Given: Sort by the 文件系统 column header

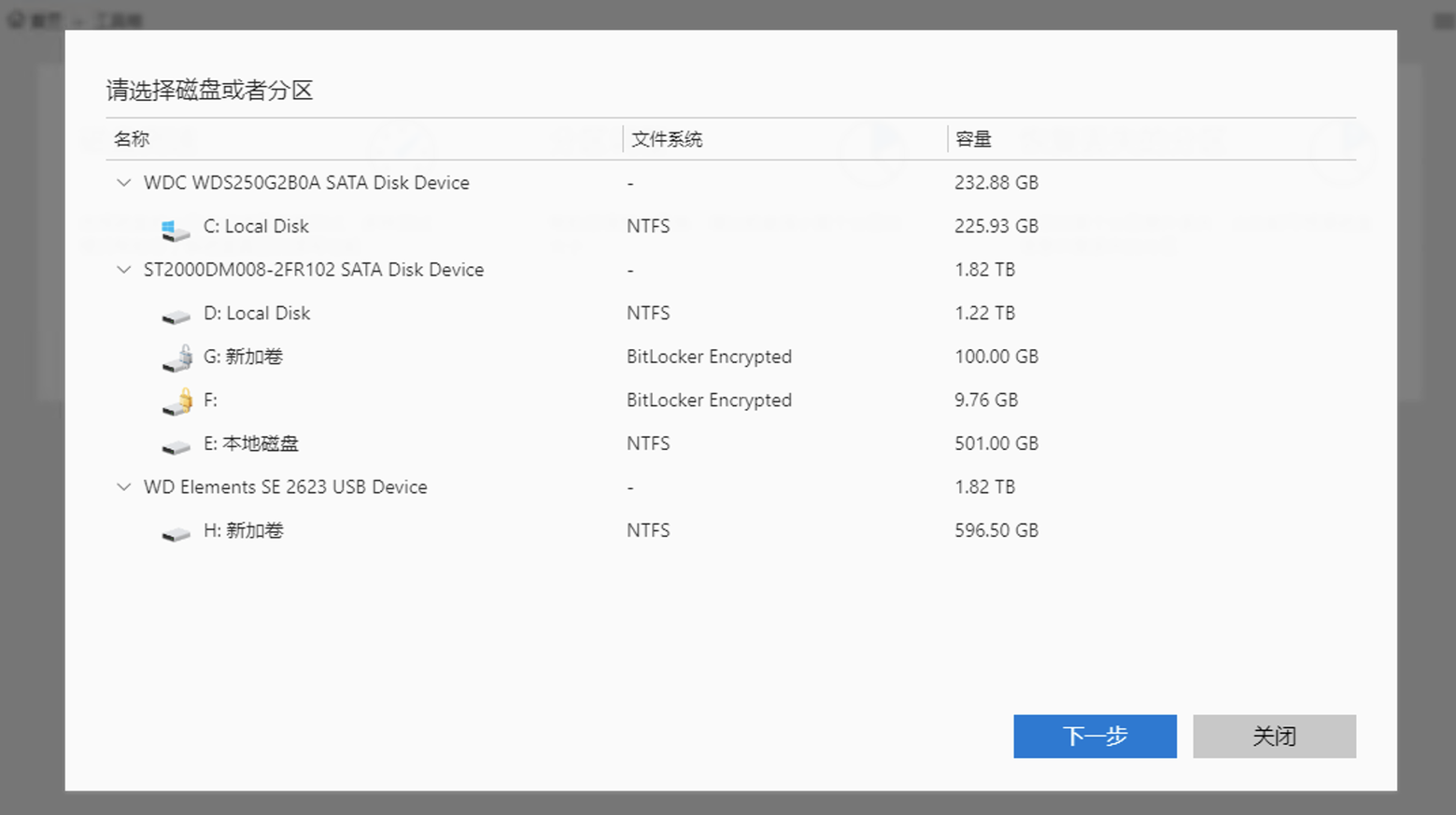Looking at the screenshot, I should tap(667, 139).
